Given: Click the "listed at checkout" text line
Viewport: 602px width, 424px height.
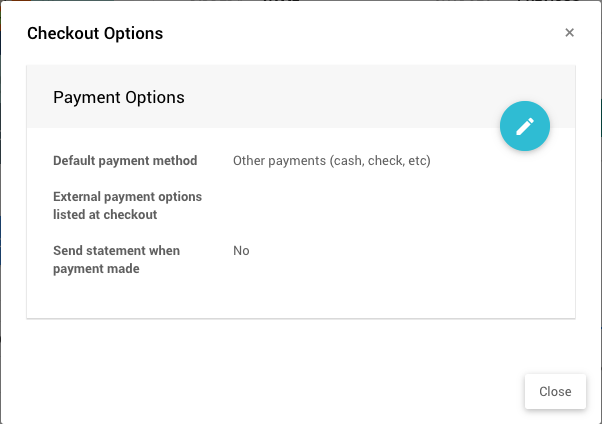Looking at the screenshot, I should pyautogui.click(x=105, y=215).
